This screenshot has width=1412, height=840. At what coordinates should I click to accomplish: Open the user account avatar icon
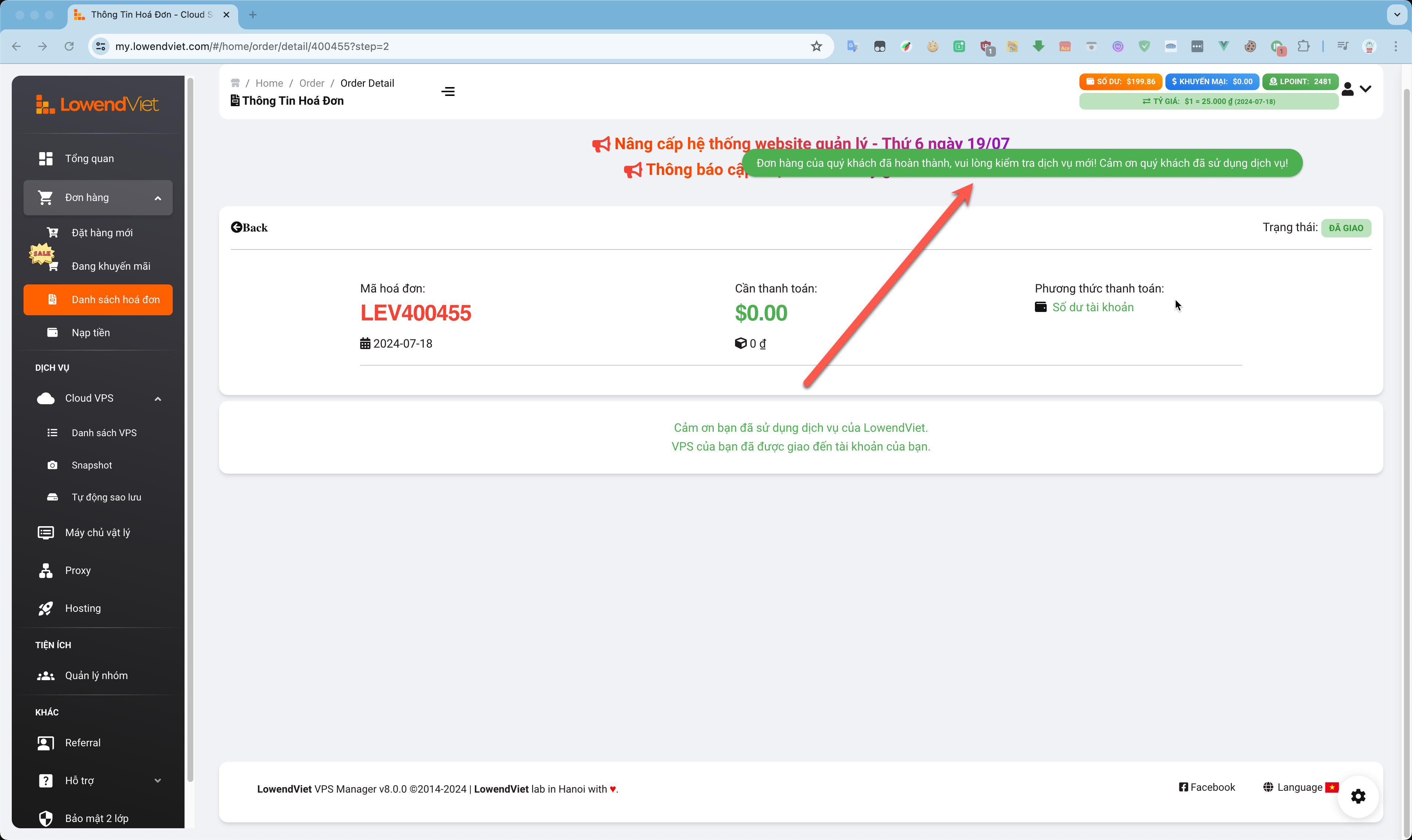pyautogui.click(x=1347, y=89)
